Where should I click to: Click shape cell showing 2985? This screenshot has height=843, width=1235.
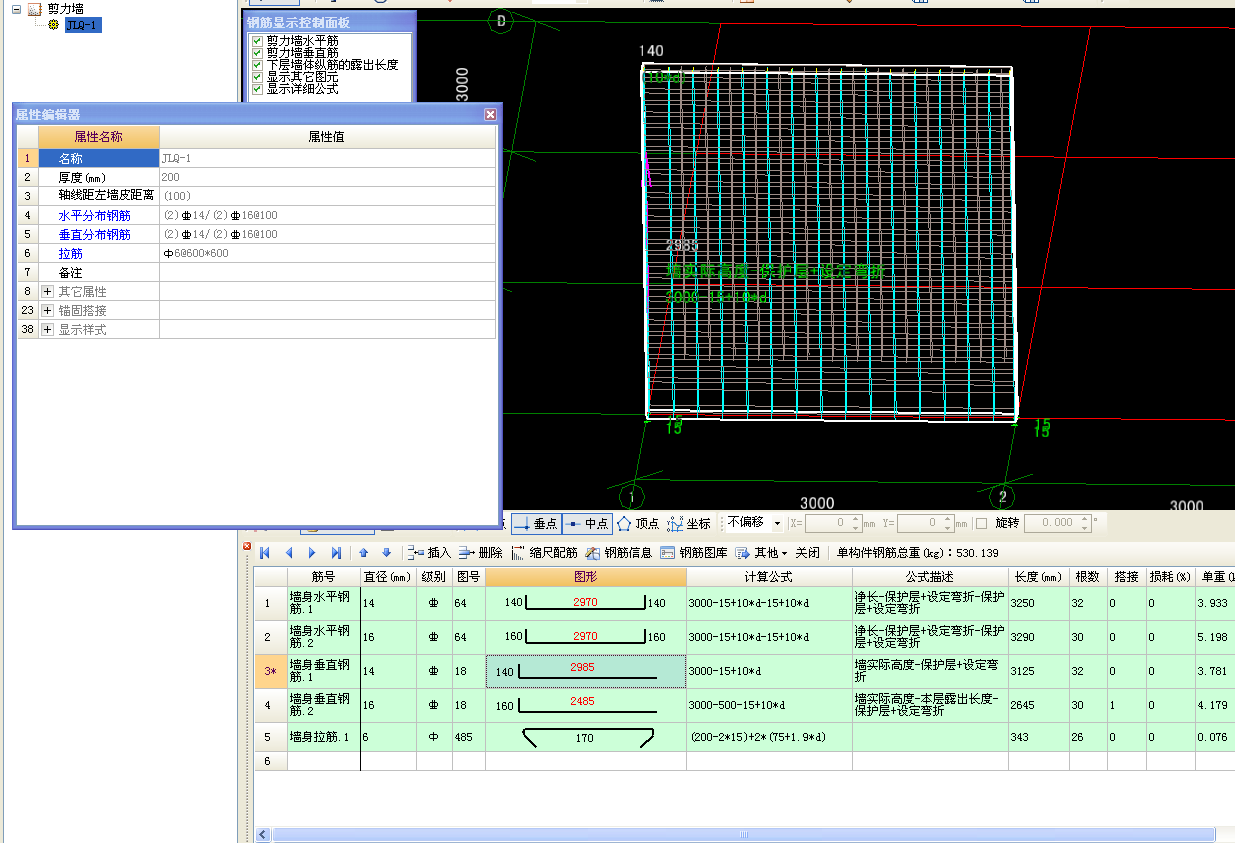click(x=586, y=671)
